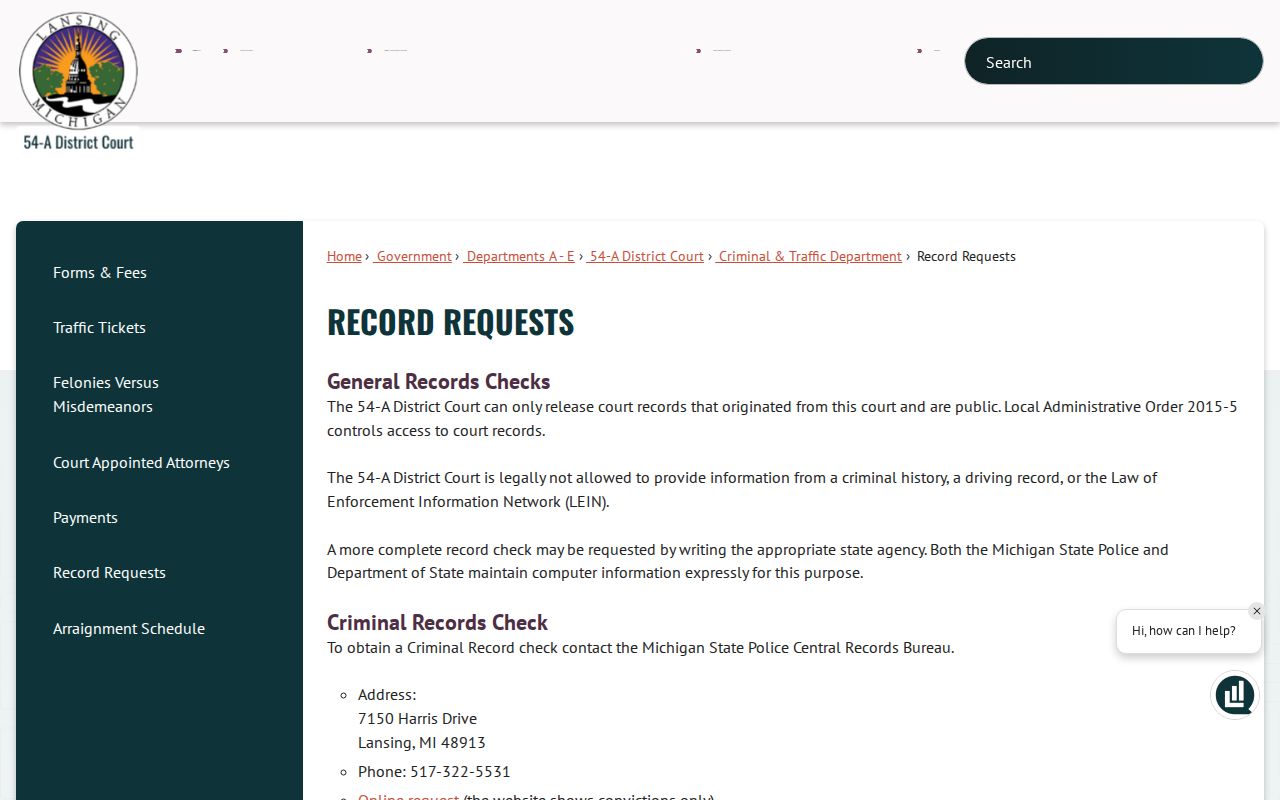Click the 'Record Requests' breadcrumb text
Image resolution: width=1280 pixels, height=800 pixels.
(x=966, y=256)
